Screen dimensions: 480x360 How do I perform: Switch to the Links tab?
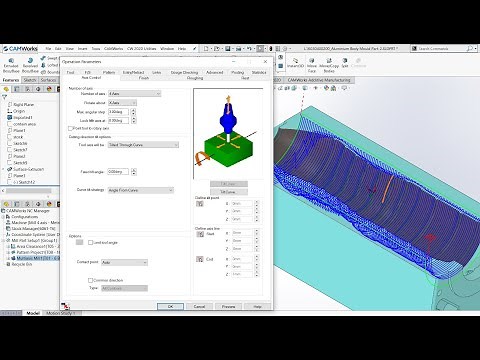pos(156,72)
